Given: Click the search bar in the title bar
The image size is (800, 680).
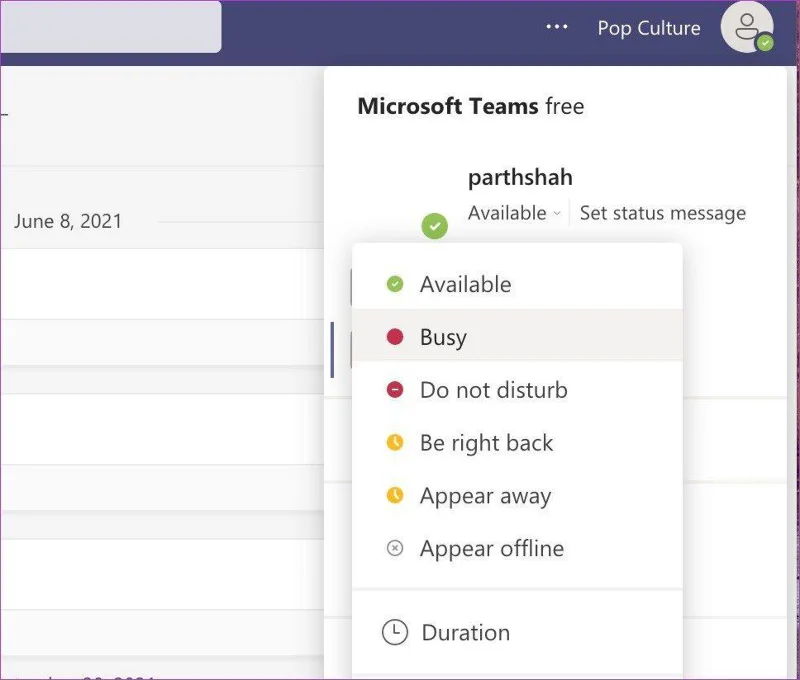Looking at the screenshot, I should [x=111, y=27].
